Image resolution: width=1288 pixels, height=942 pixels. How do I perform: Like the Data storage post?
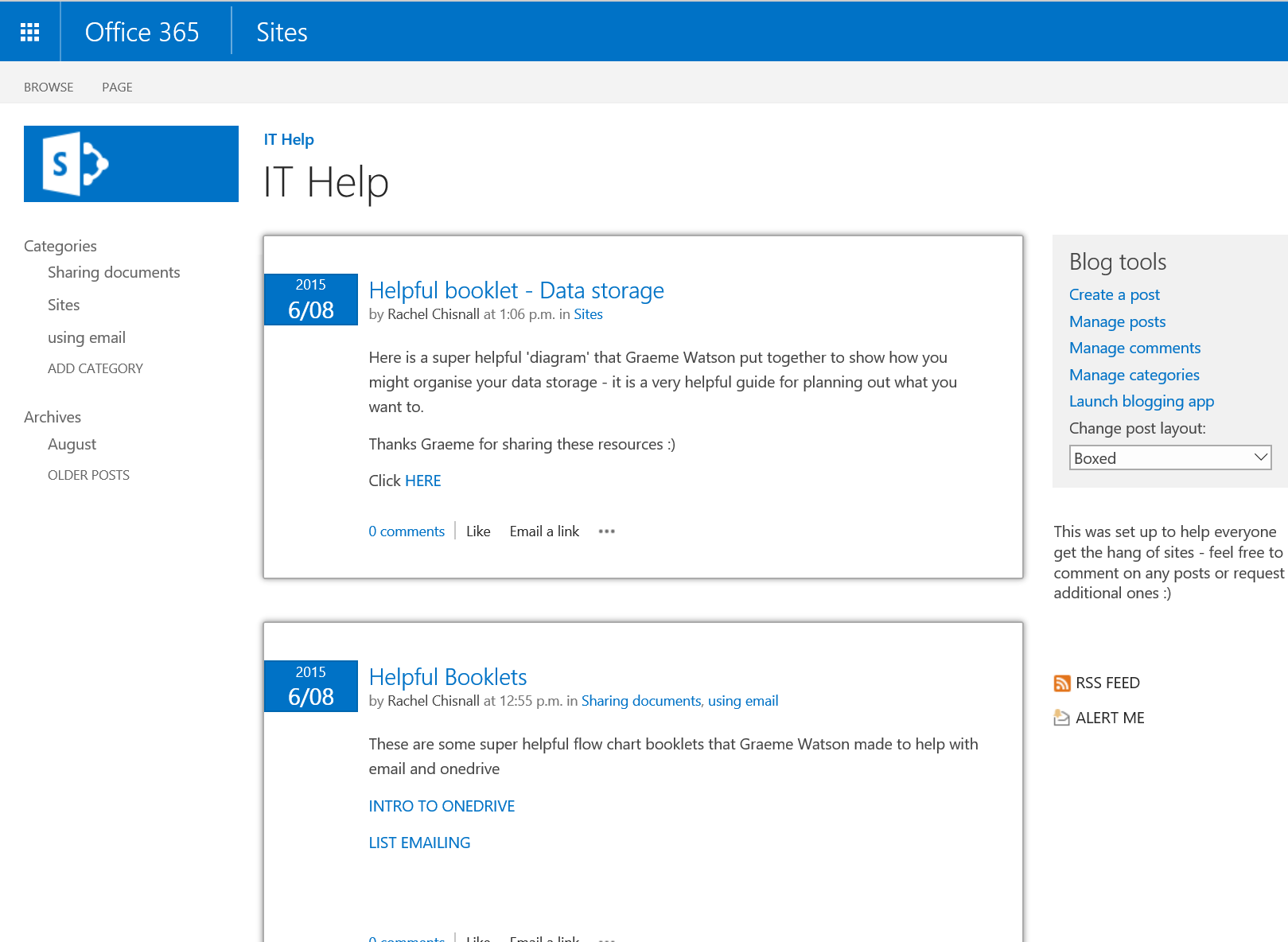tap(477, 531)
